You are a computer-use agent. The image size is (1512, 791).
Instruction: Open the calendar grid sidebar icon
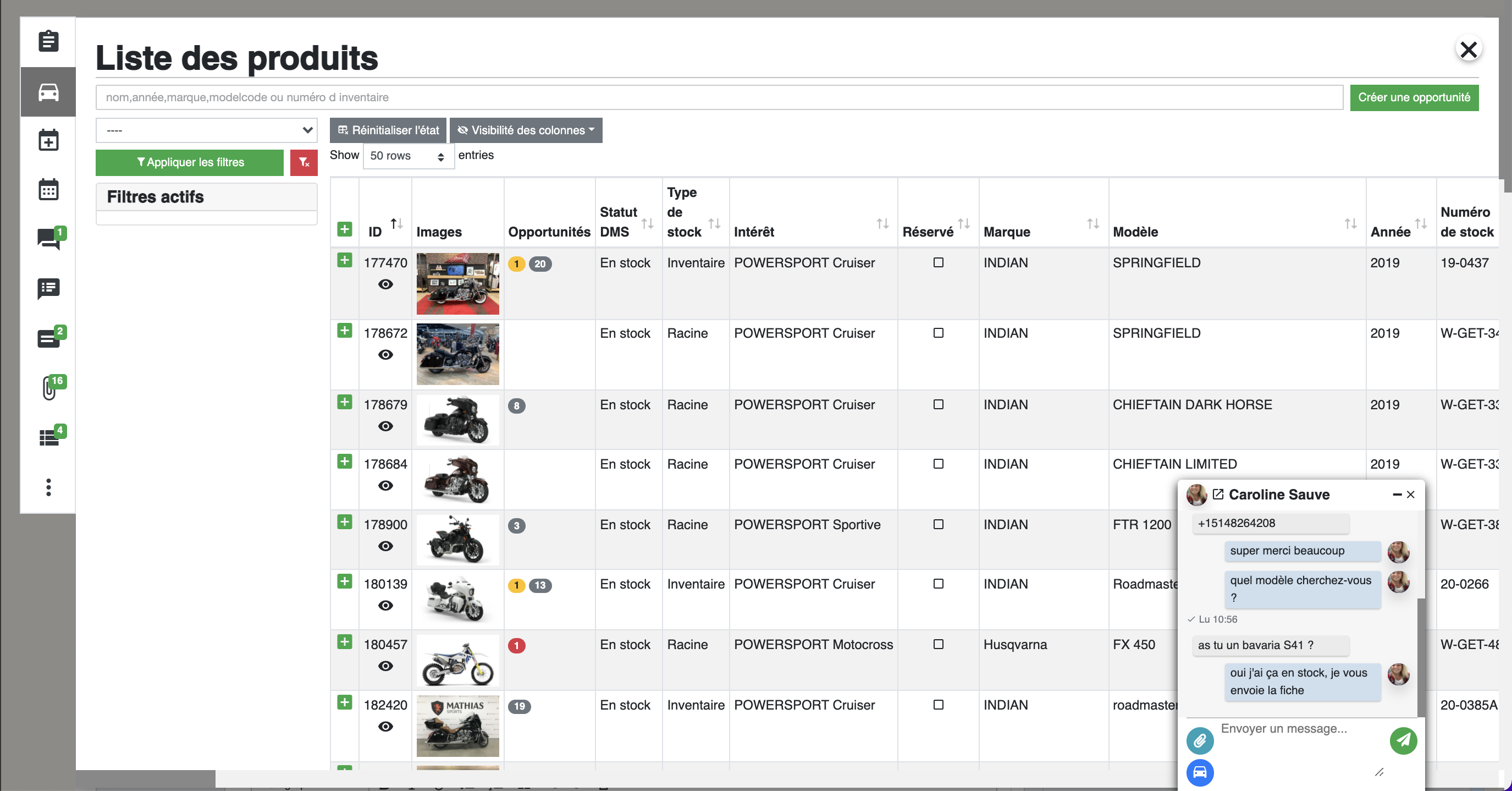[x=48, y=190]
